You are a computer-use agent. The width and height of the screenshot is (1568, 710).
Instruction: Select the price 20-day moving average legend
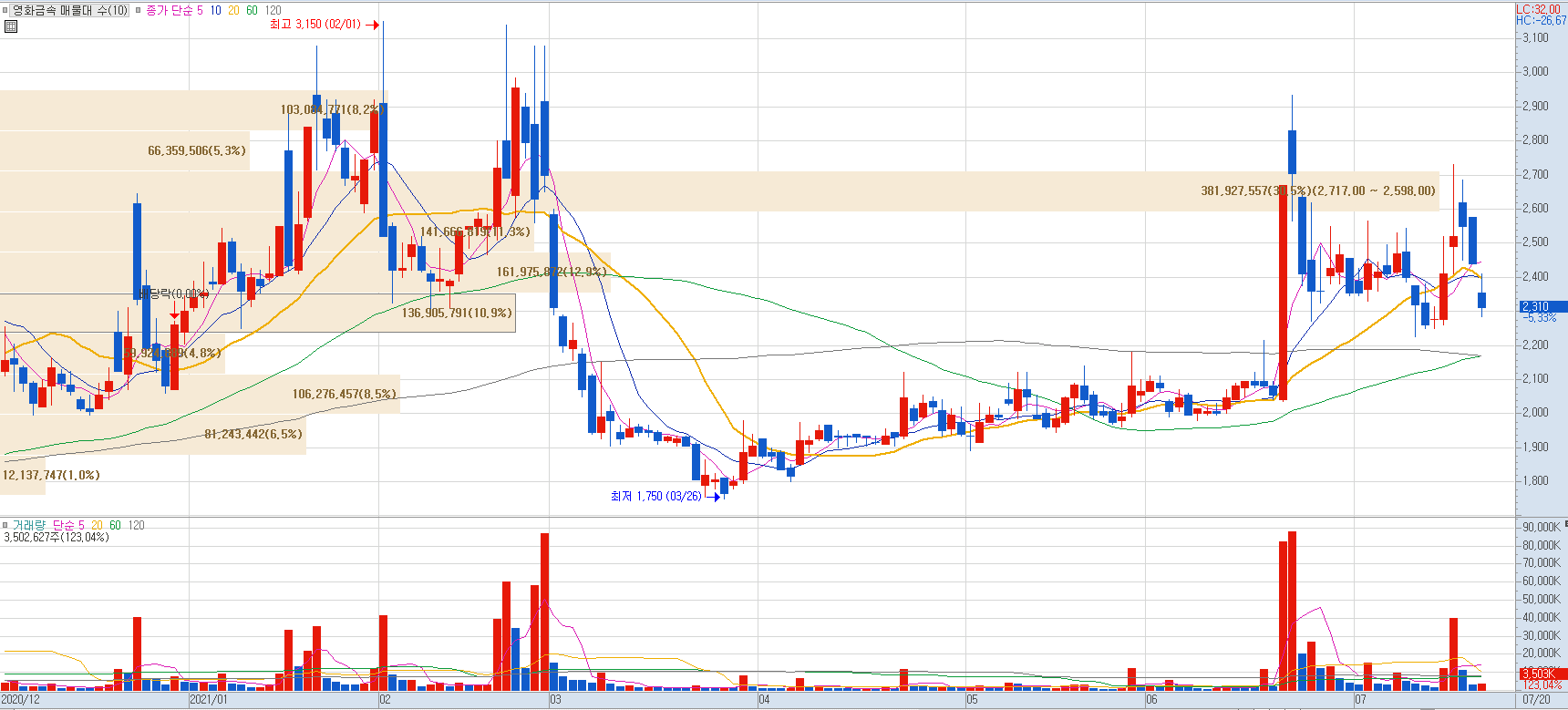pos(234,10)
